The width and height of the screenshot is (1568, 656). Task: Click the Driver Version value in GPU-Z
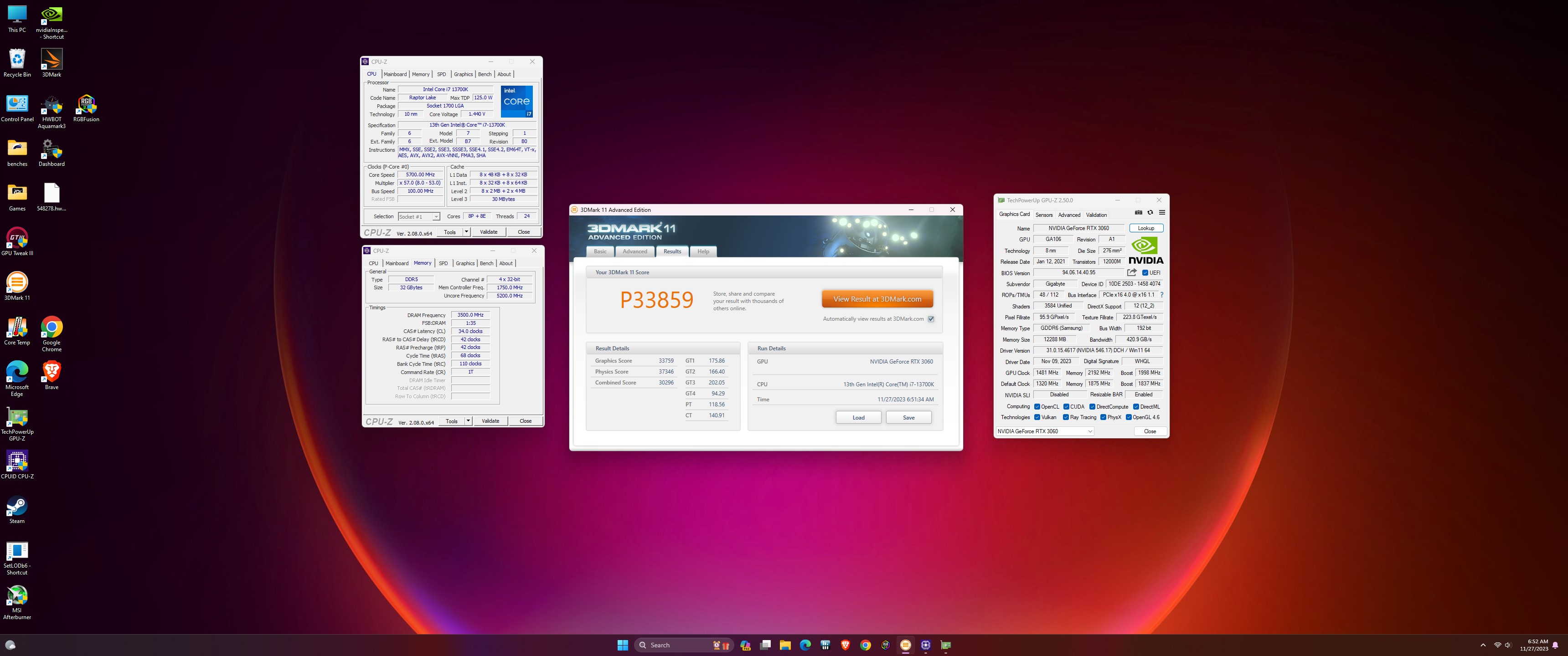(x=1098, y=350)
